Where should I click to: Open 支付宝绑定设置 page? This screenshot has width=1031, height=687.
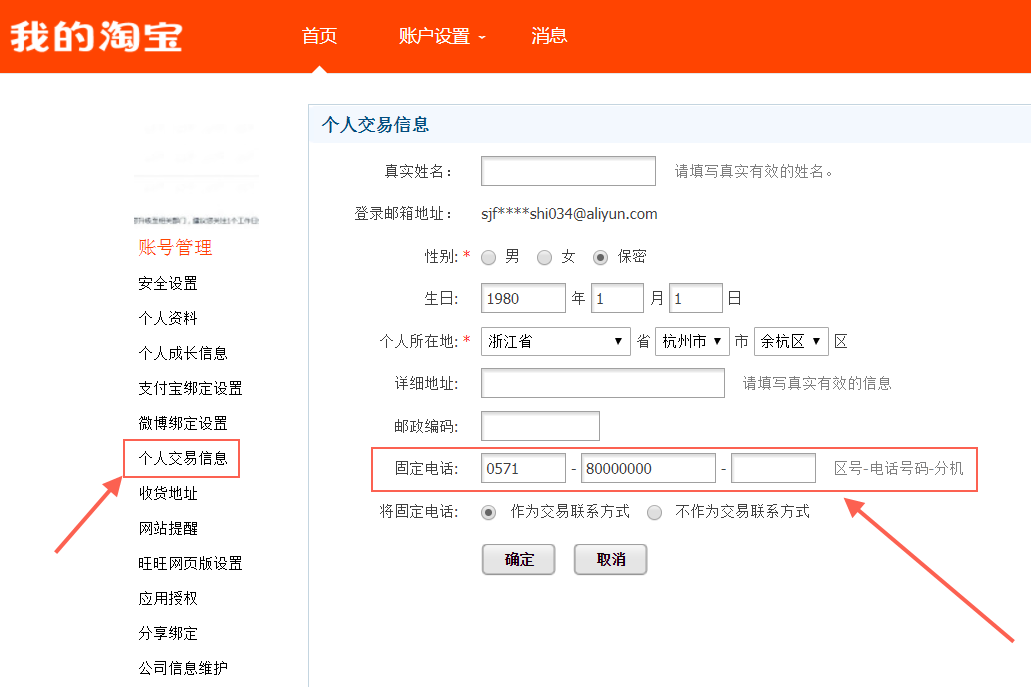tap(190, 388)
